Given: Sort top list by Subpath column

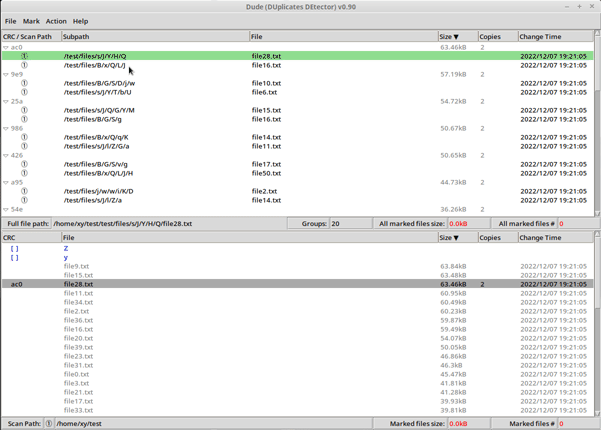Looking at the screenshot, I should [x=155, y=36].
